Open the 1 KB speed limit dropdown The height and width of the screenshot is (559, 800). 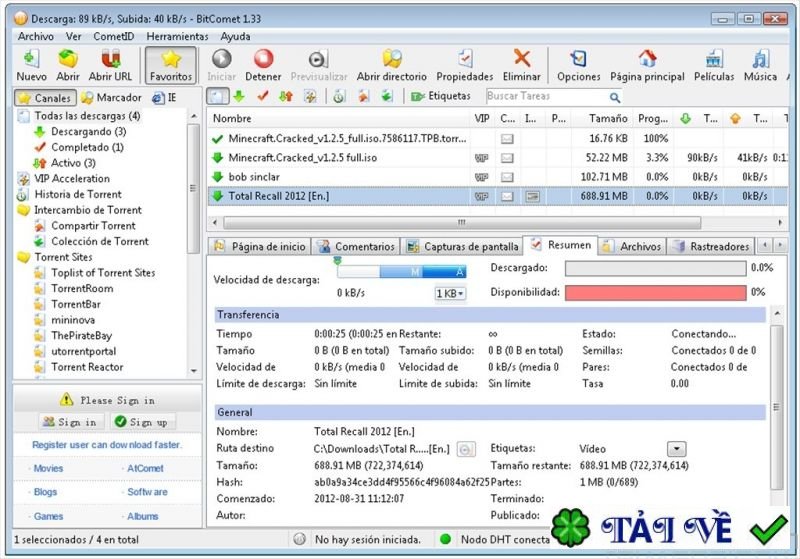point(450,293)
